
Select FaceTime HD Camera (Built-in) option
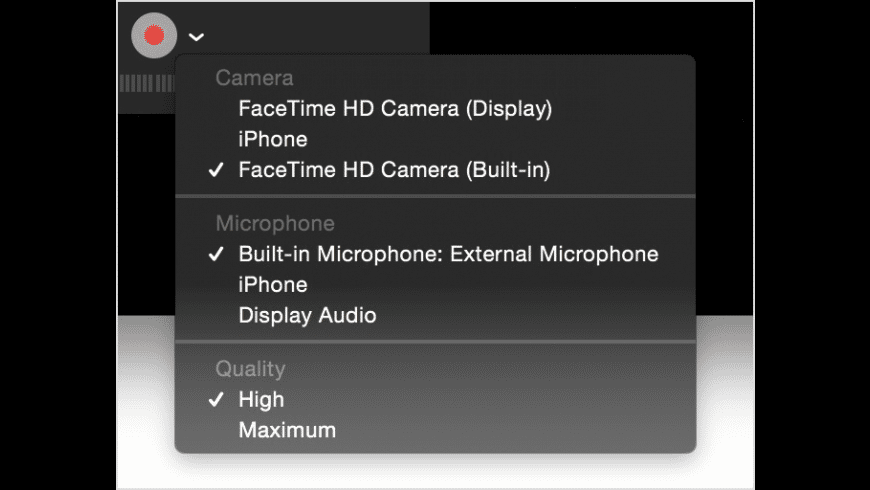[435, 170]
